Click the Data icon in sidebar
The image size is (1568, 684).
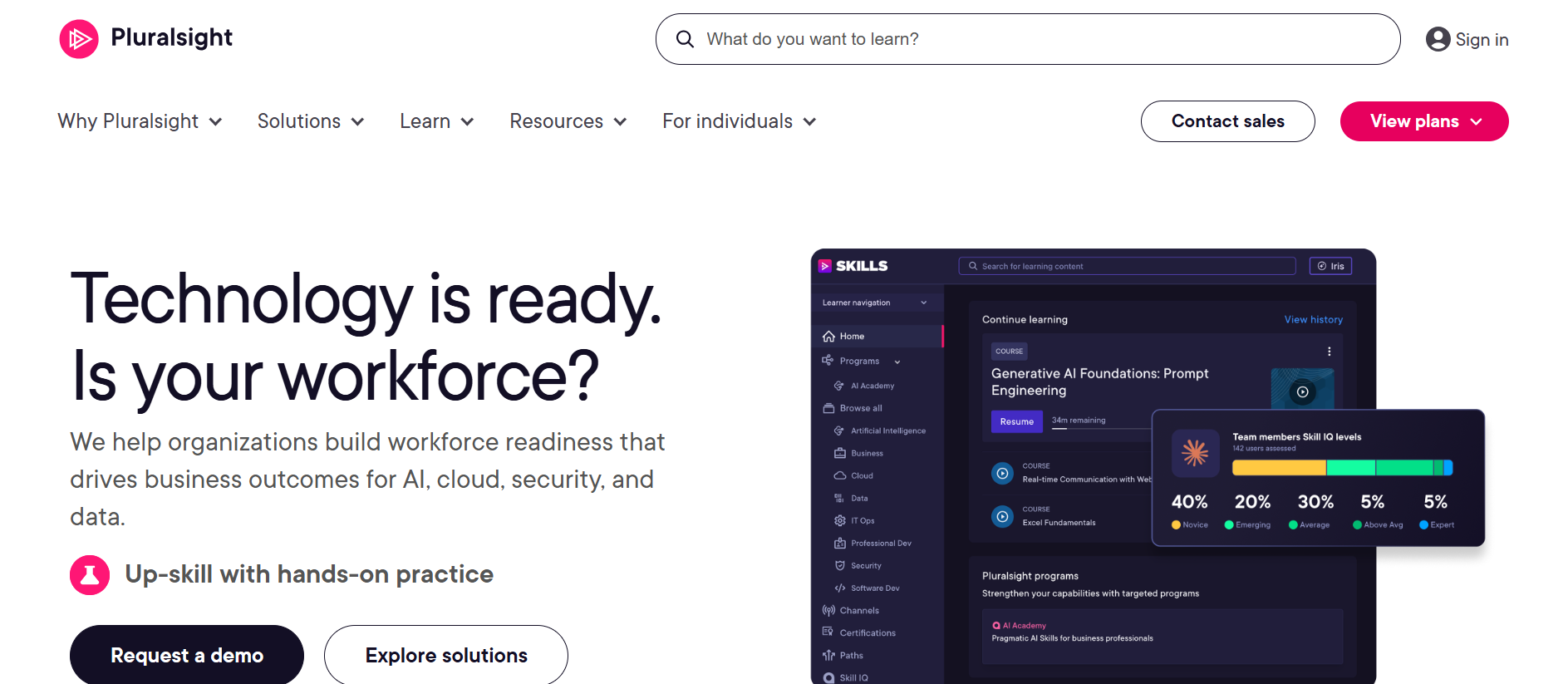[x=839, y=498]
